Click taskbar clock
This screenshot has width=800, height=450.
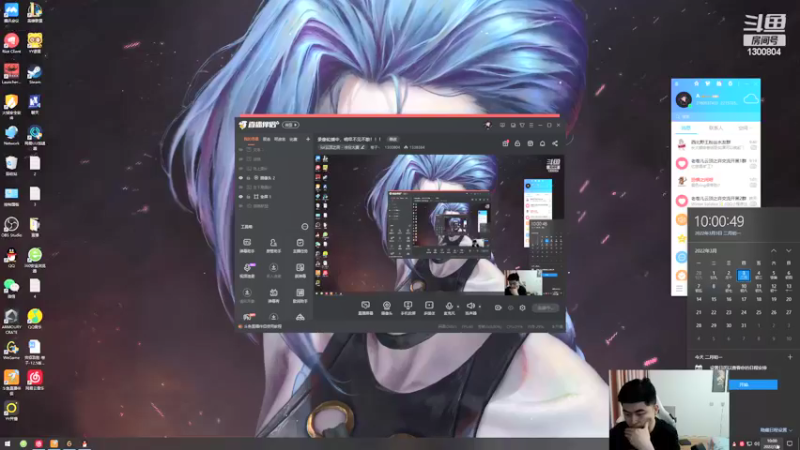[772, 443]
